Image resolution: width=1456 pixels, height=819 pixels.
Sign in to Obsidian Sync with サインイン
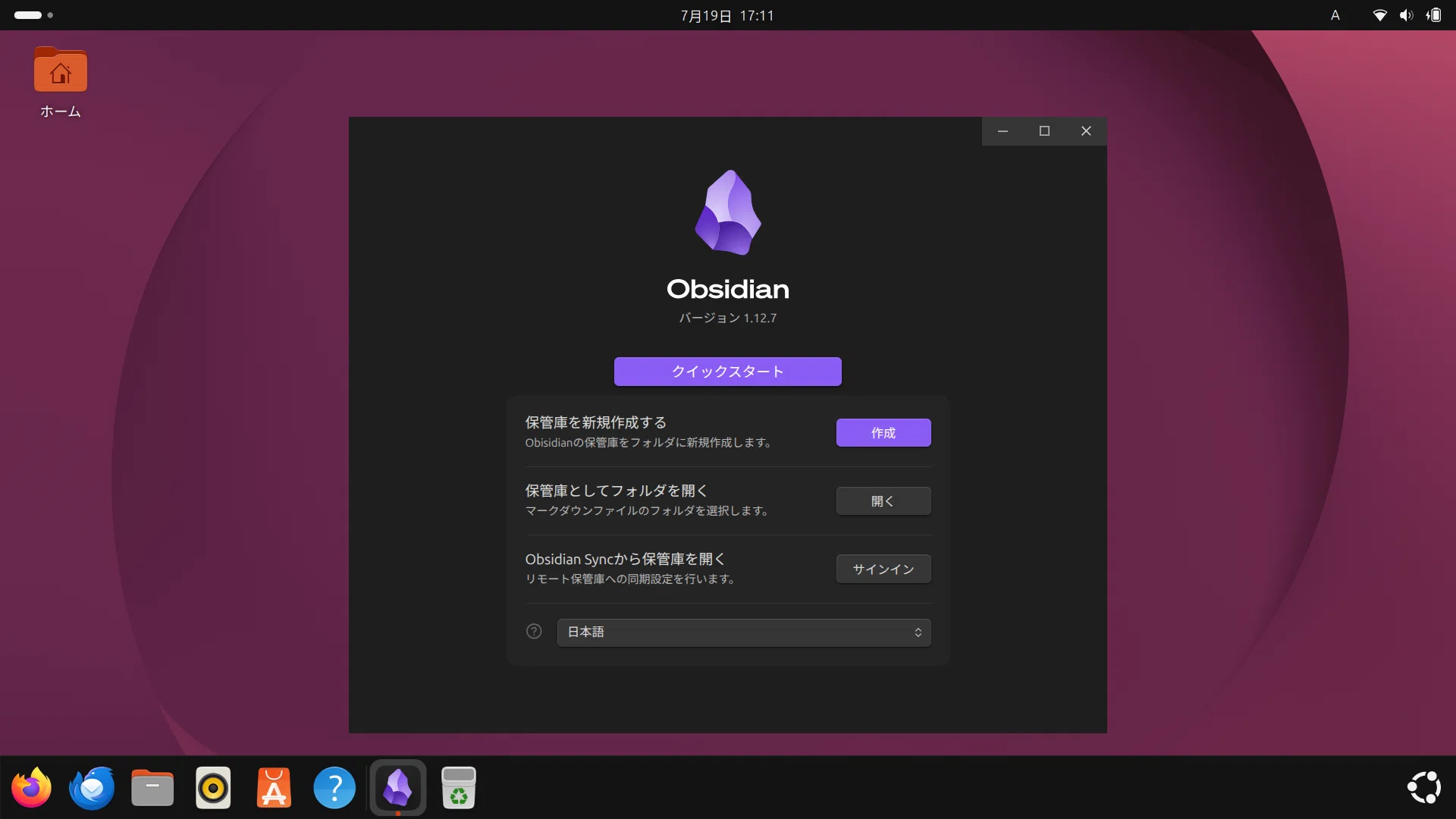pos(883,569)
